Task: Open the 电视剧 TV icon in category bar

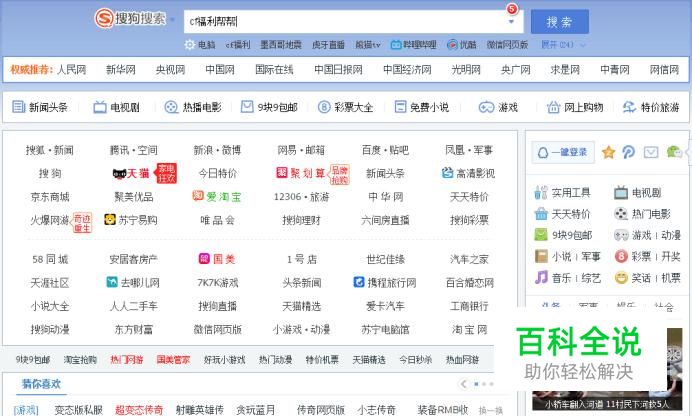Action: tap(100, 107)
